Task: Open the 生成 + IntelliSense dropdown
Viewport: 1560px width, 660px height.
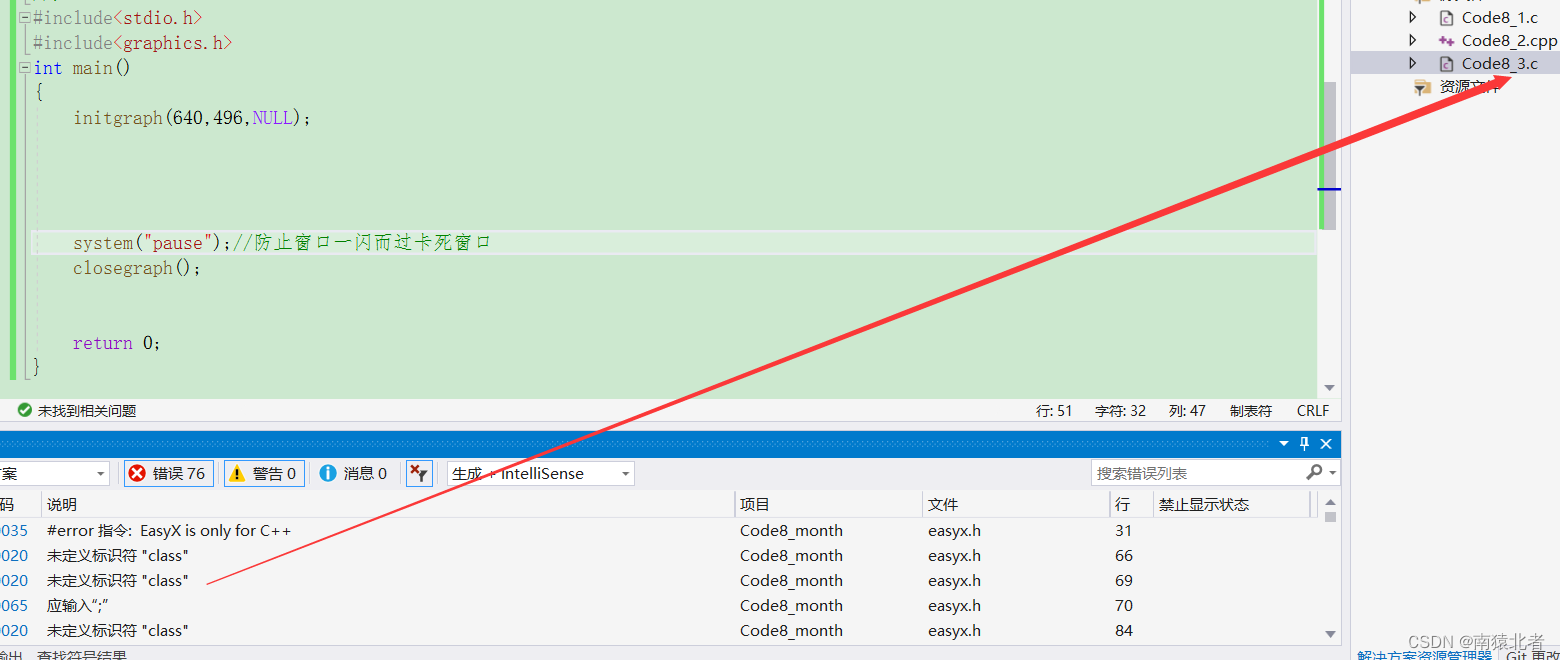Action: click(541, 473)
